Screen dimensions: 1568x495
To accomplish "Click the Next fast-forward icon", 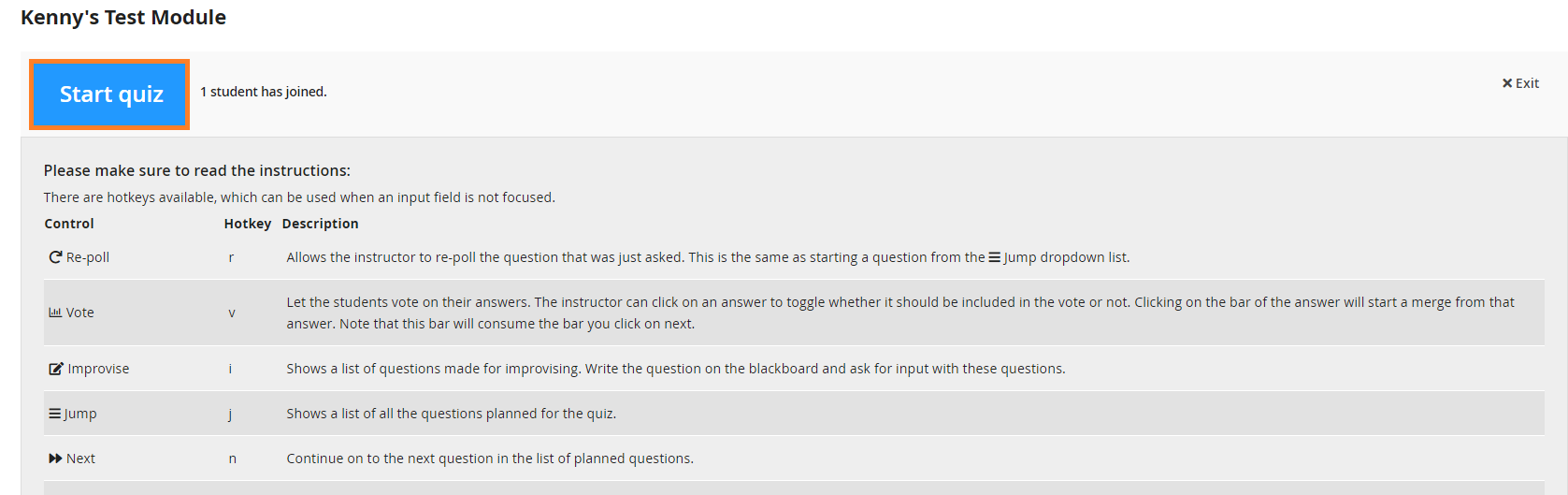I will [55, 459].
